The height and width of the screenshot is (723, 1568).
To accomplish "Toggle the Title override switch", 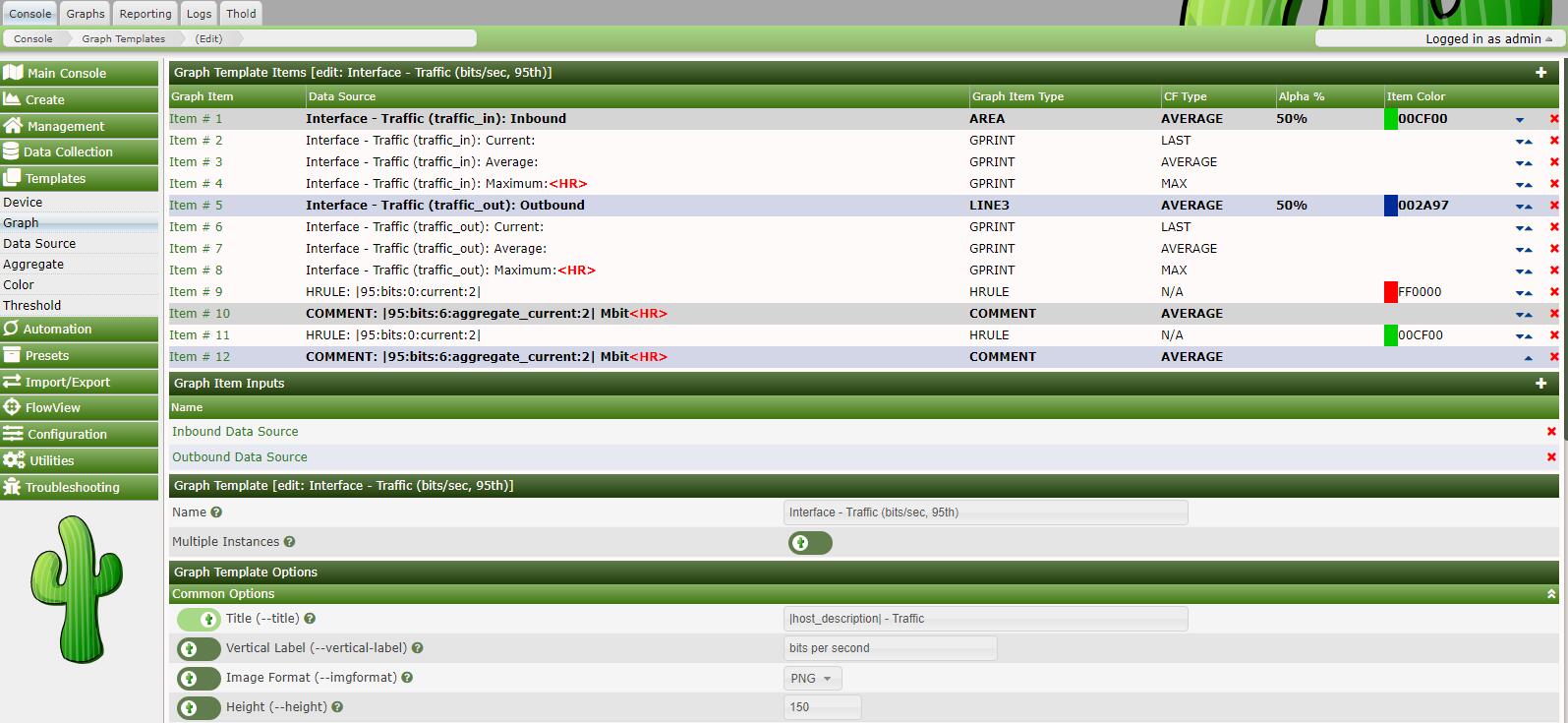I will [199, 620].
